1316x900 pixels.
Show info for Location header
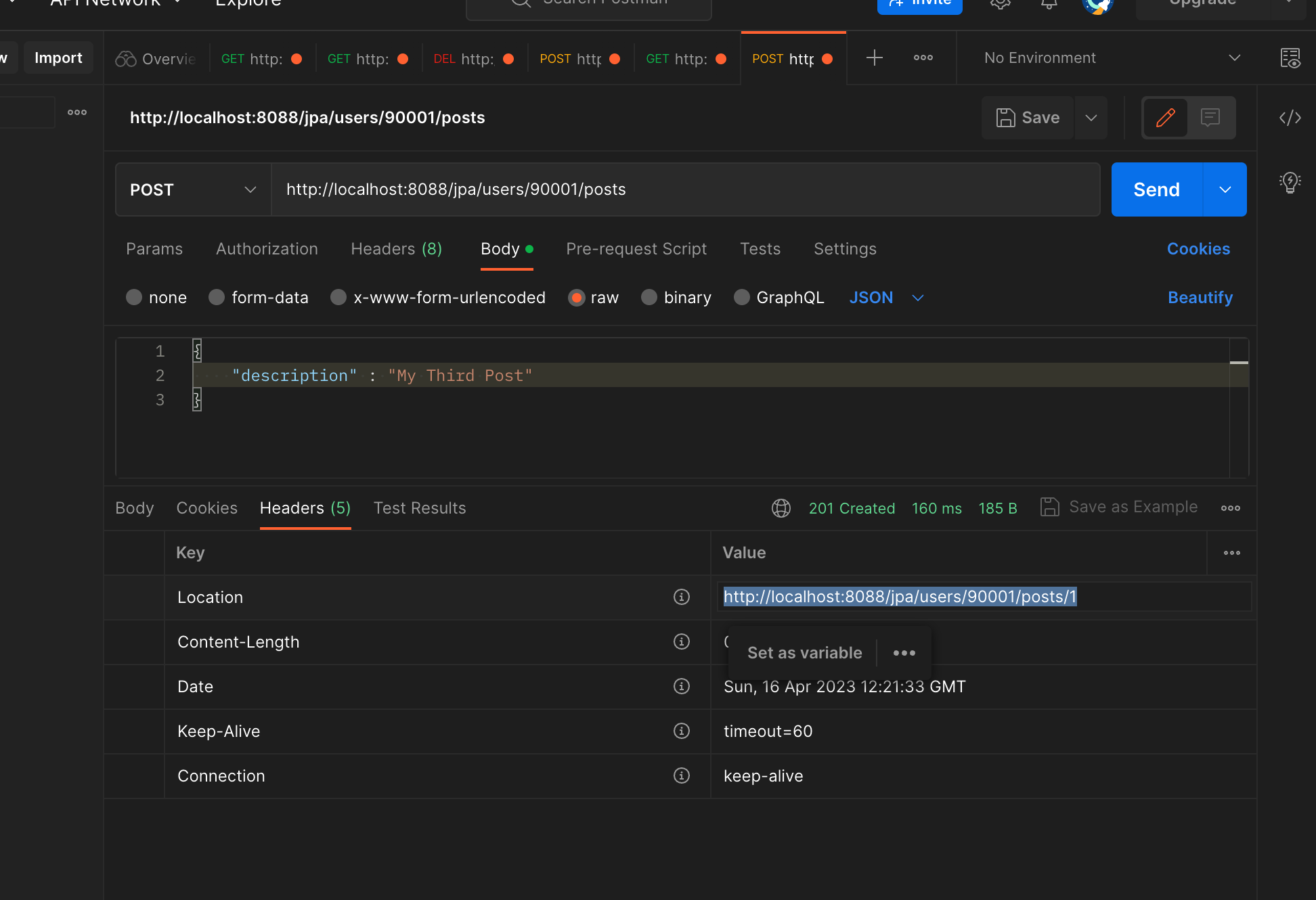682,597
